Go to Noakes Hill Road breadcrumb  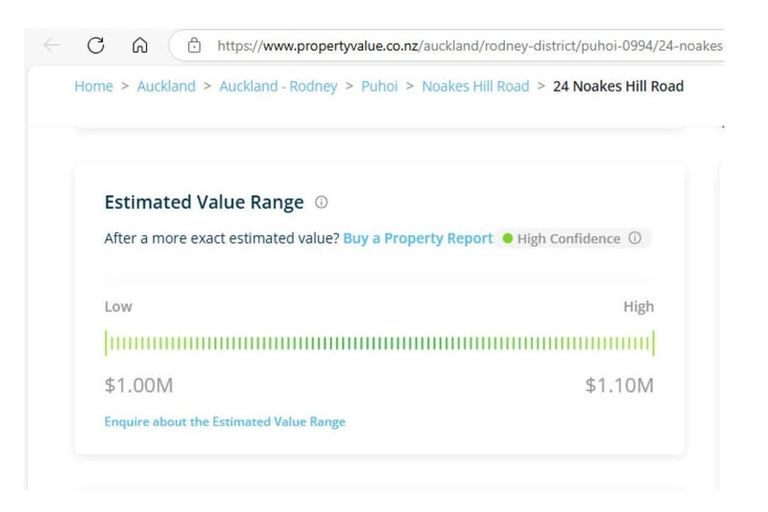click(x=475, y=86)
